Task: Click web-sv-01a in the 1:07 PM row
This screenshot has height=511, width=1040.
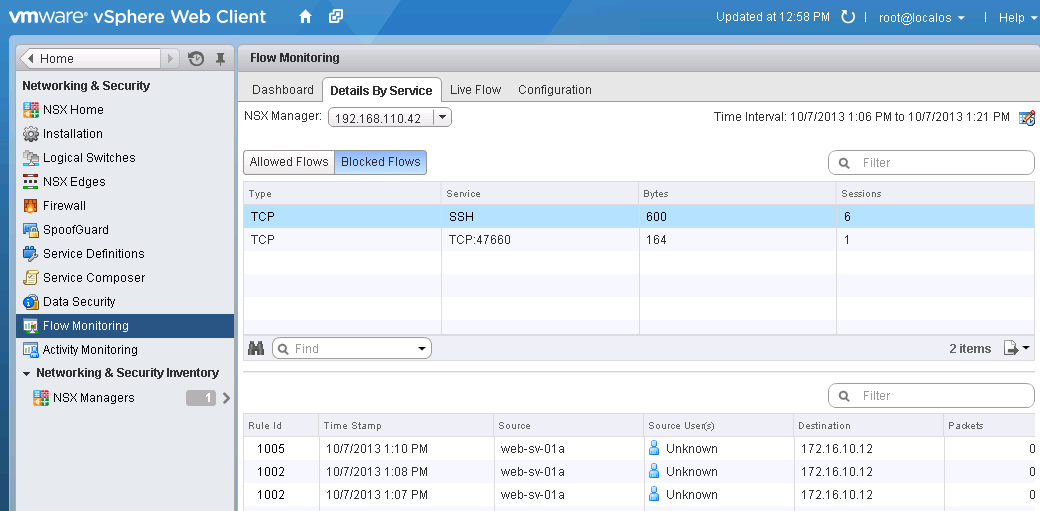Action: [533, 494]
